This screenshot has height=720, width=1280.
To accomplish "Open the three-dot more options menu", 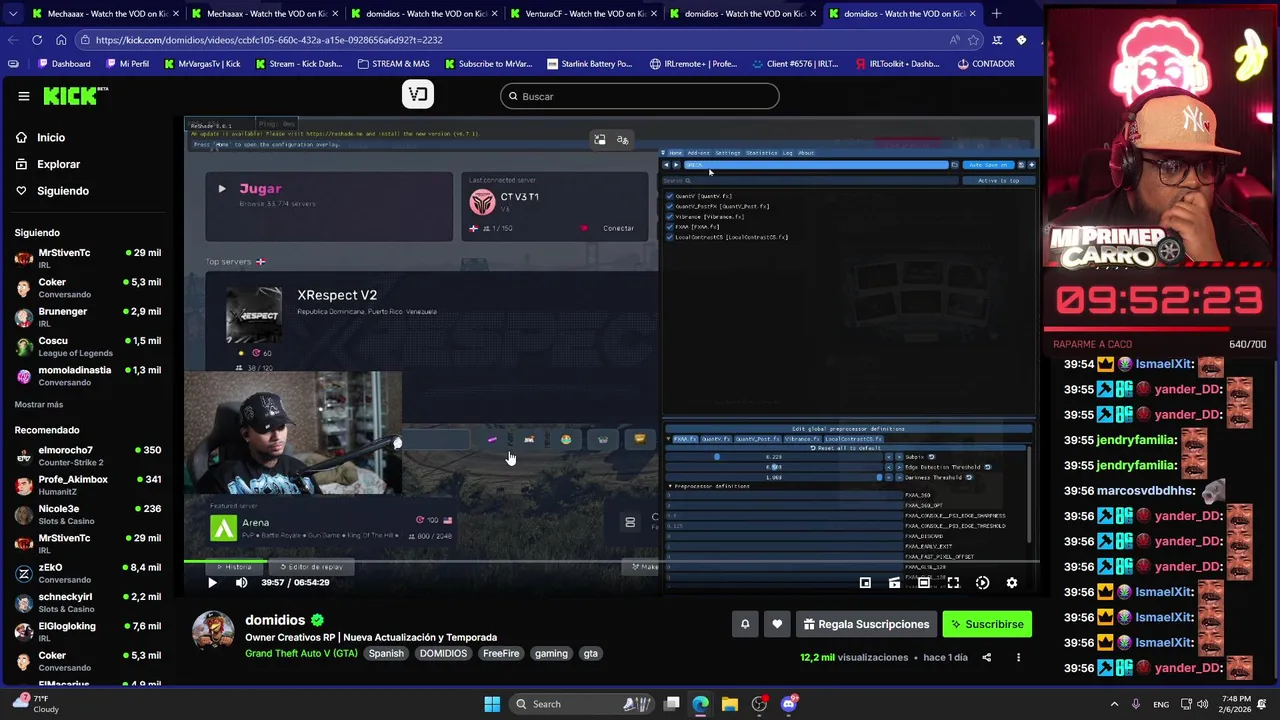I will coord(1018,657).
